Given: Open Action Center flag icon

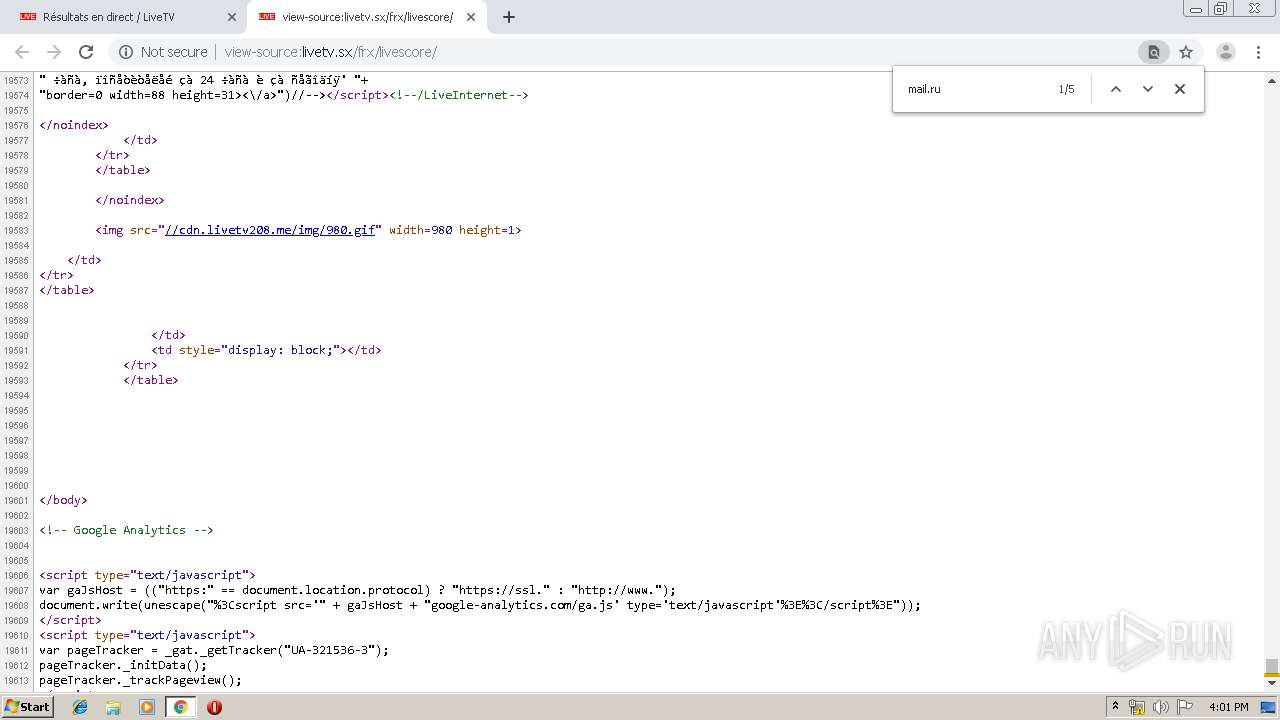Looking at the screenshot, I should pyautogui.click(x=1186, y=707).
